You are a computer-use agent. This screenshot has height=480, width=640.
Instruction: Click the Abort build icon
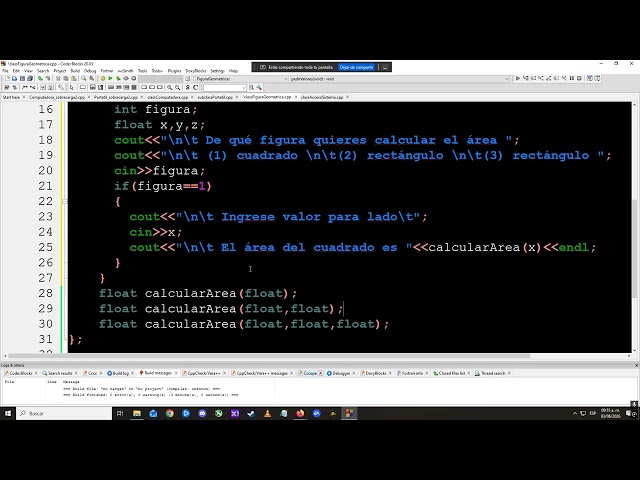click(133, 78)
